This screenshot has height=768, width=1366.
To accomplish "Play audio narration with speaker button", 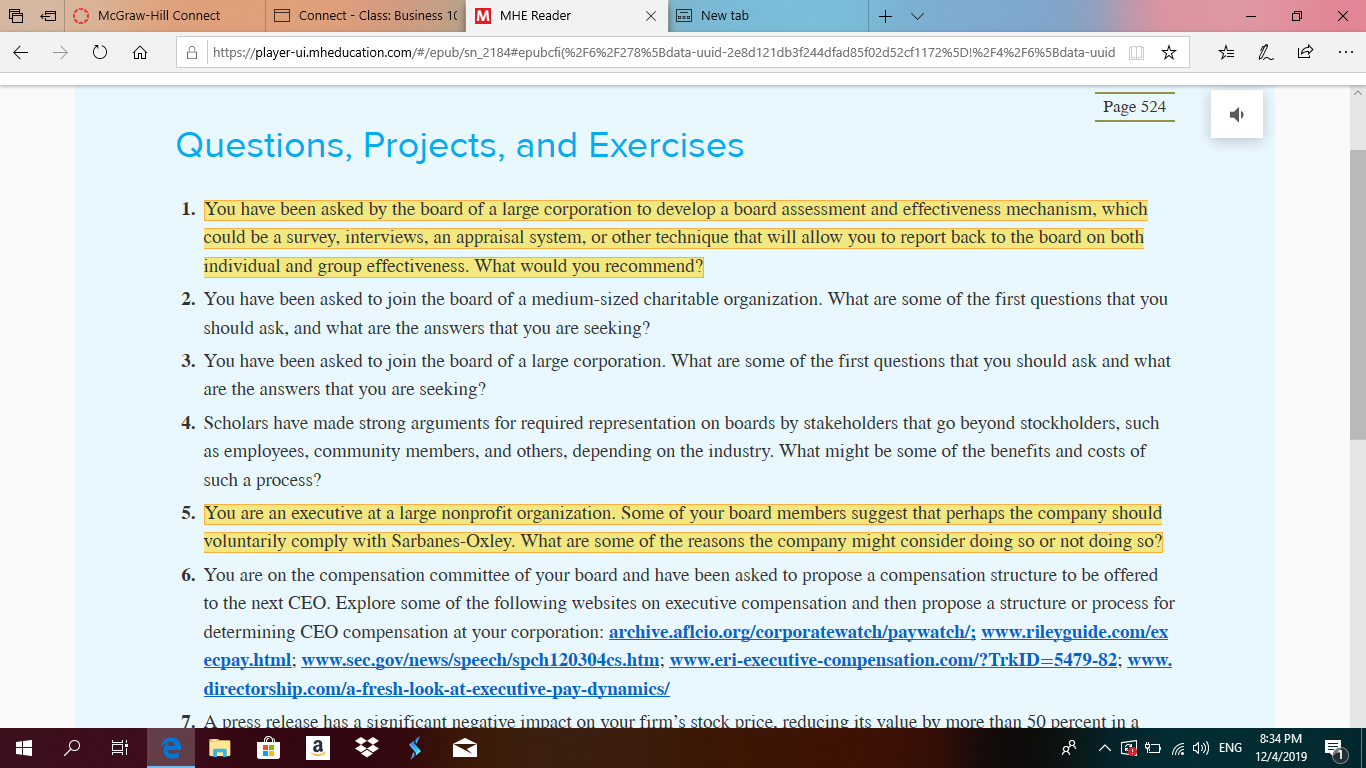I will point(1237,114).
